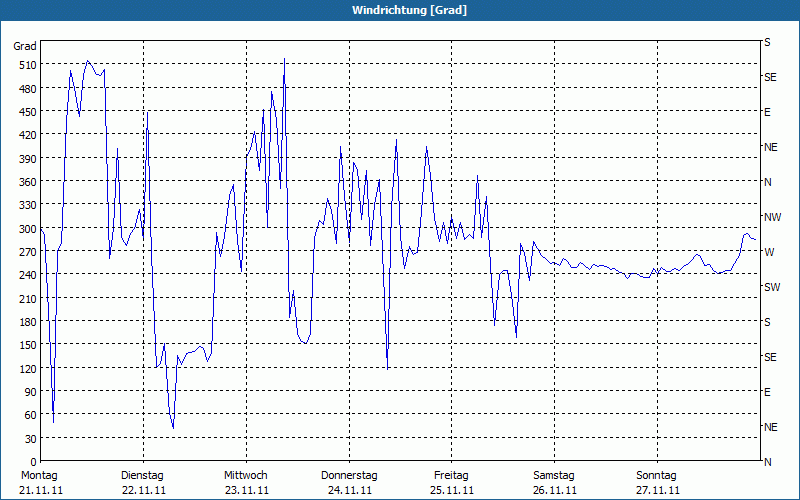Screen dimensions: 800x500
Task: Select the 390 y-axis value
Action: pyautogui.click(x=28, y=159)
